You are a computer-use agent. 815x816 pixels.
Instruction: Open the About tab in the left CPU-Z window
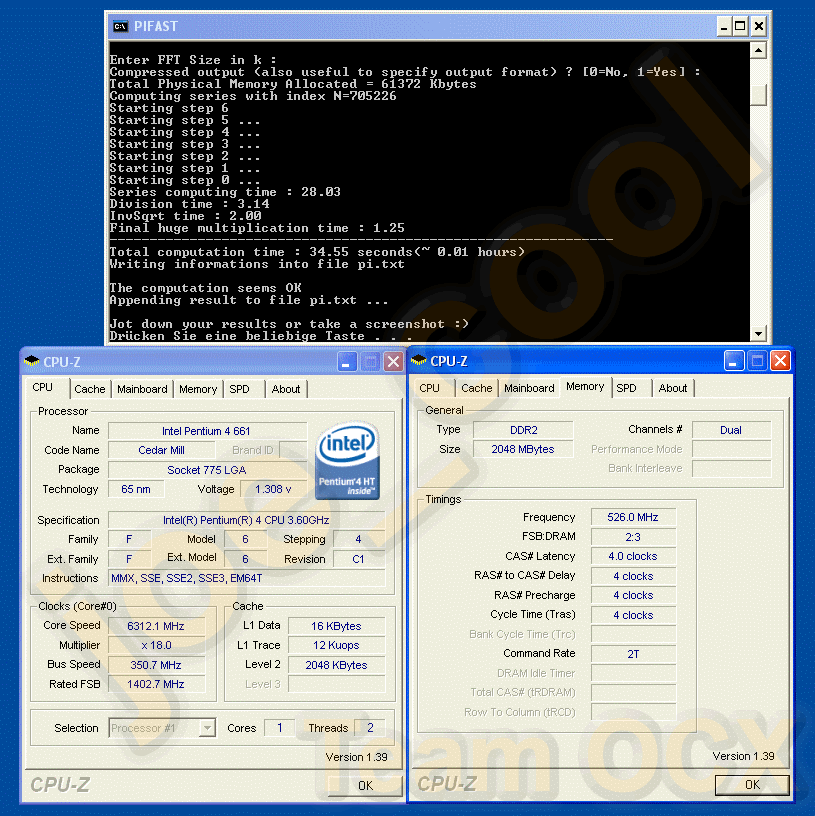pos(286,389)
